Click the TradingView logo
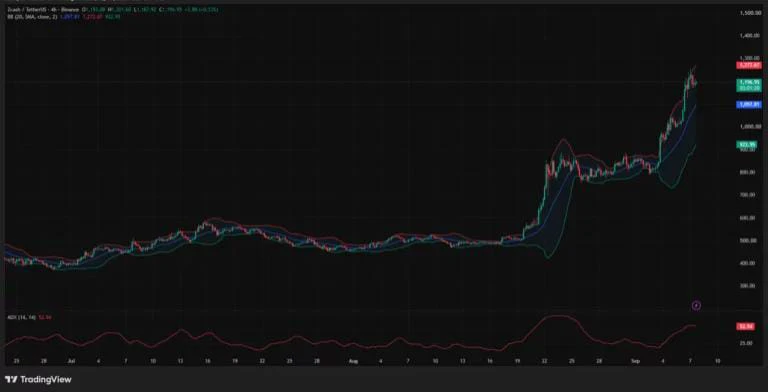The width and height of the screenshot is (768, 392). click(38, 379)
